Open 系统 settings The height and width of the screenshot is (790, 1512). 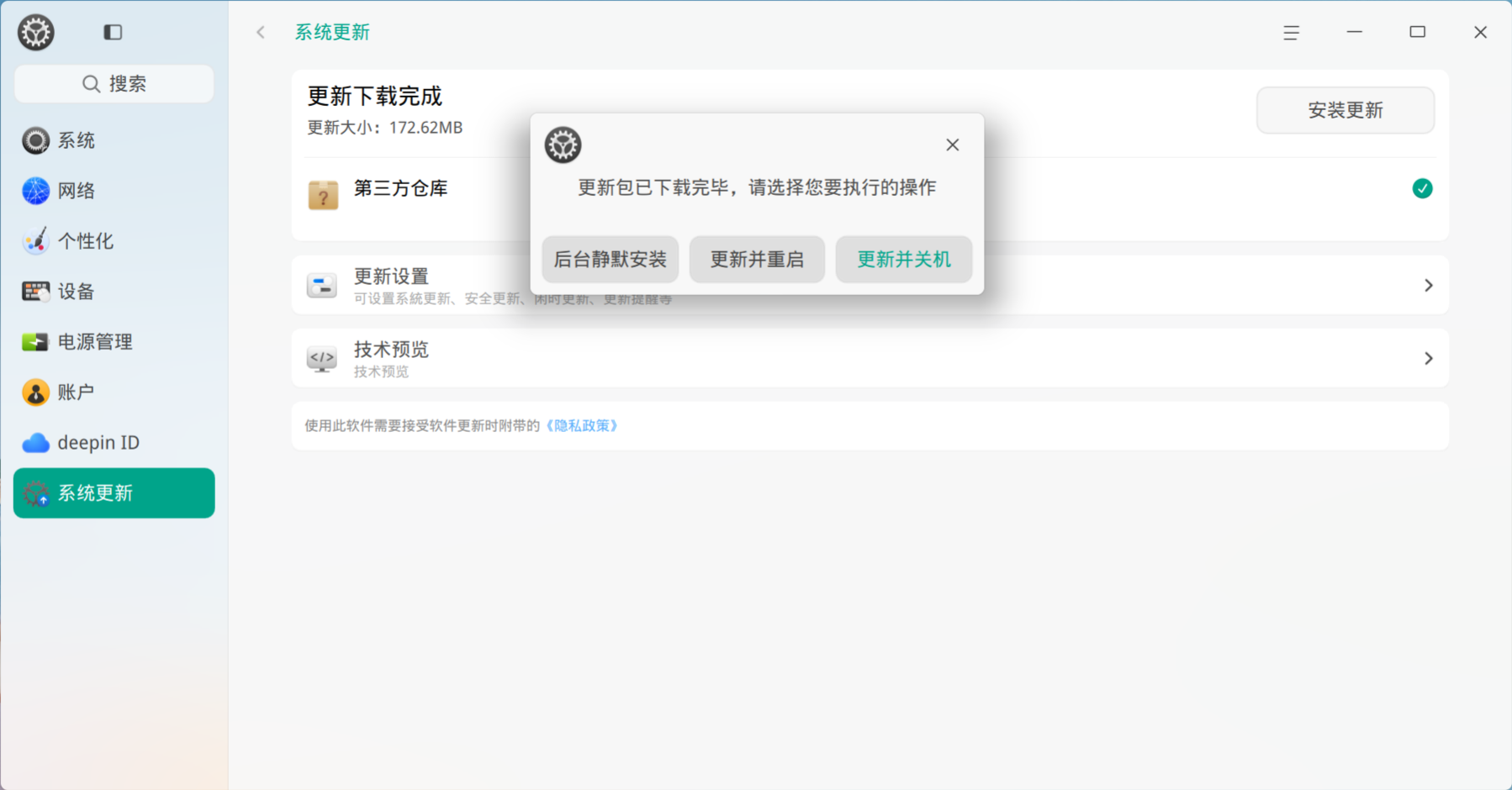click(x=114, y=140)
